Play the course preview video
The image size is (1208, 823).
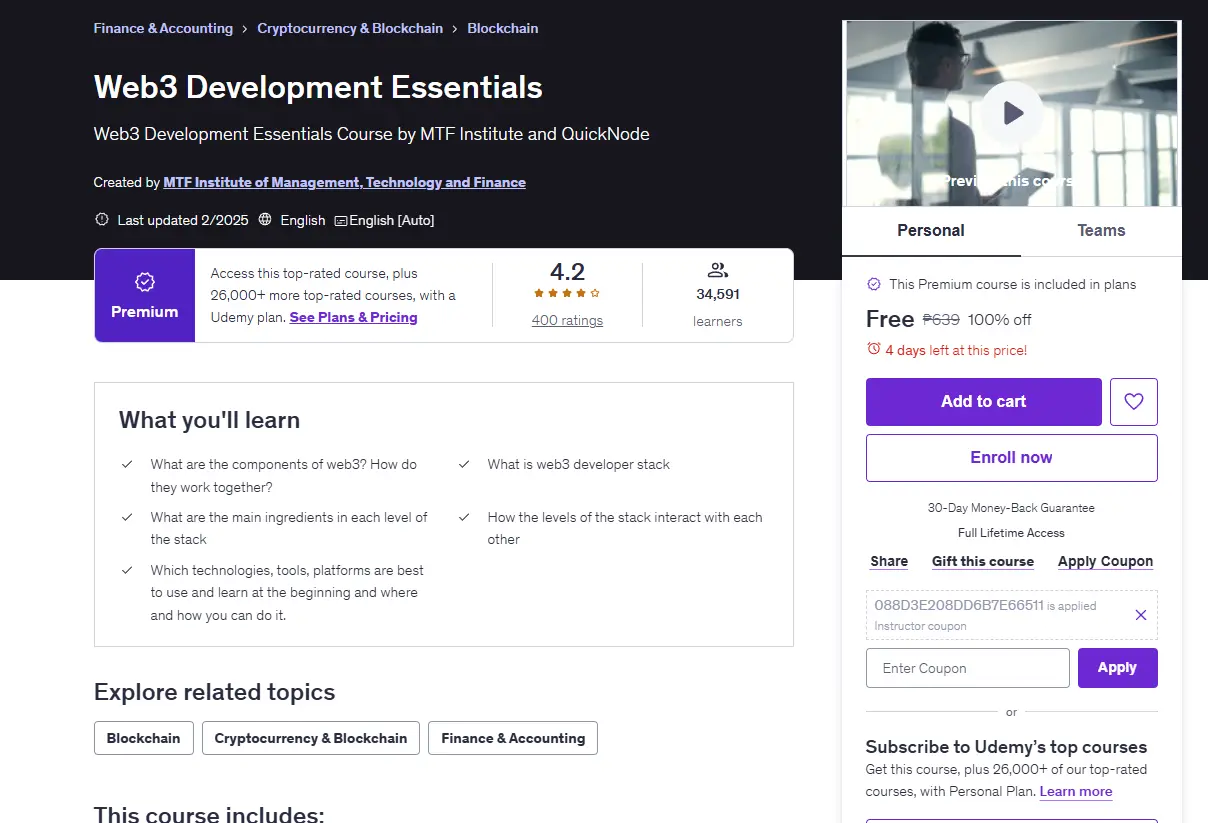point(1012,112)
